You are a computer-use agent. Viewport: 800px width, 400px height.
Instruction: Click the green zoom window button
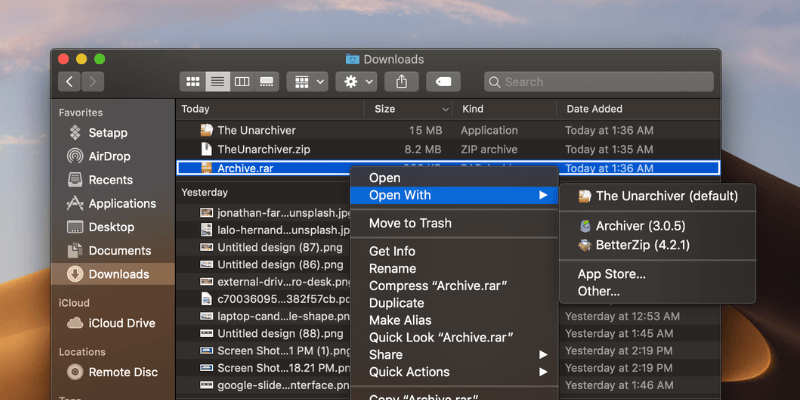(99, 59)
